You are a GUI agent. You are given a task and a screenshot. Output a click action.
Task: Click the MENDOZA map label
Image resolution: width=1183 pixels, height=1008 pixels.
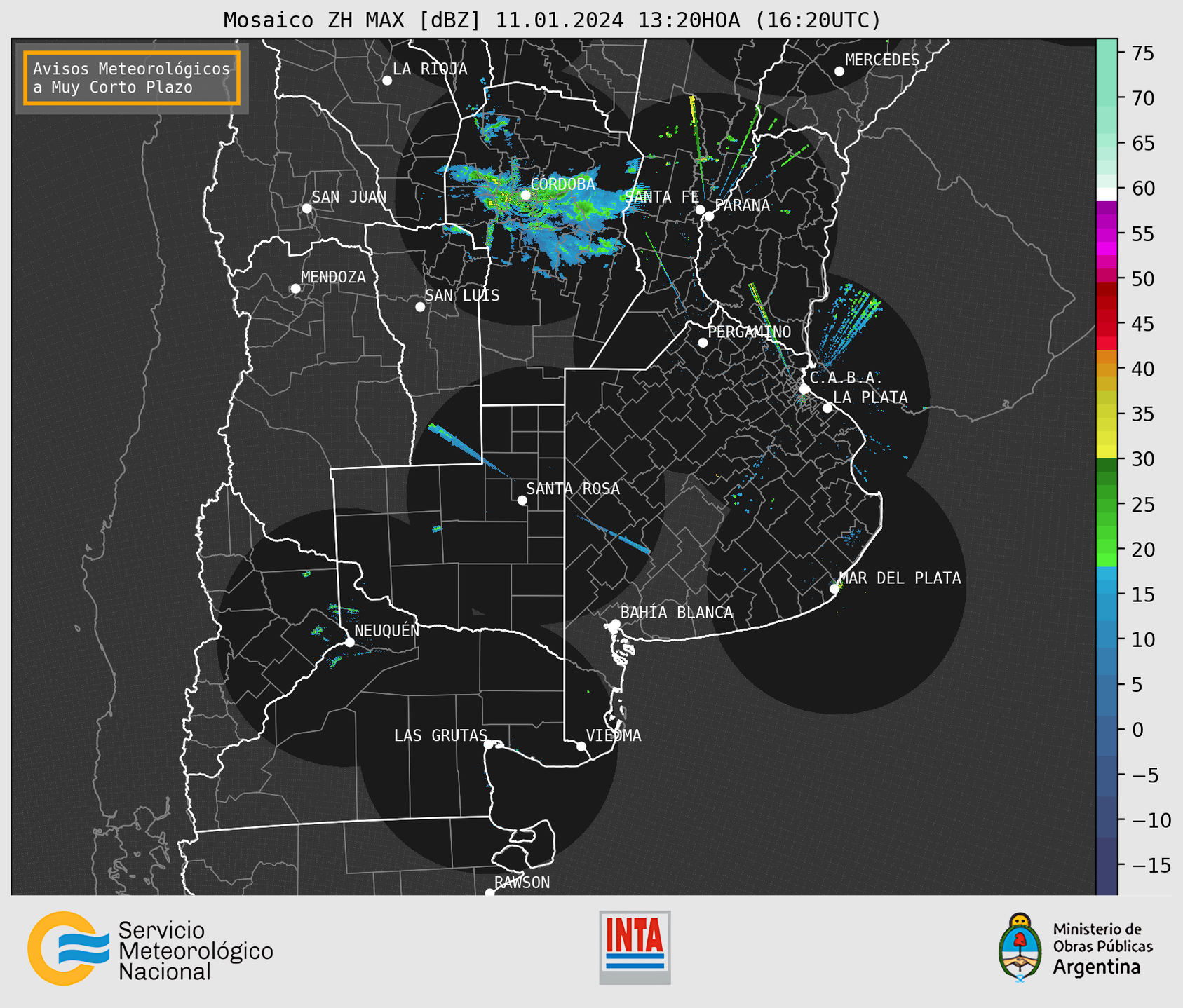333,278
